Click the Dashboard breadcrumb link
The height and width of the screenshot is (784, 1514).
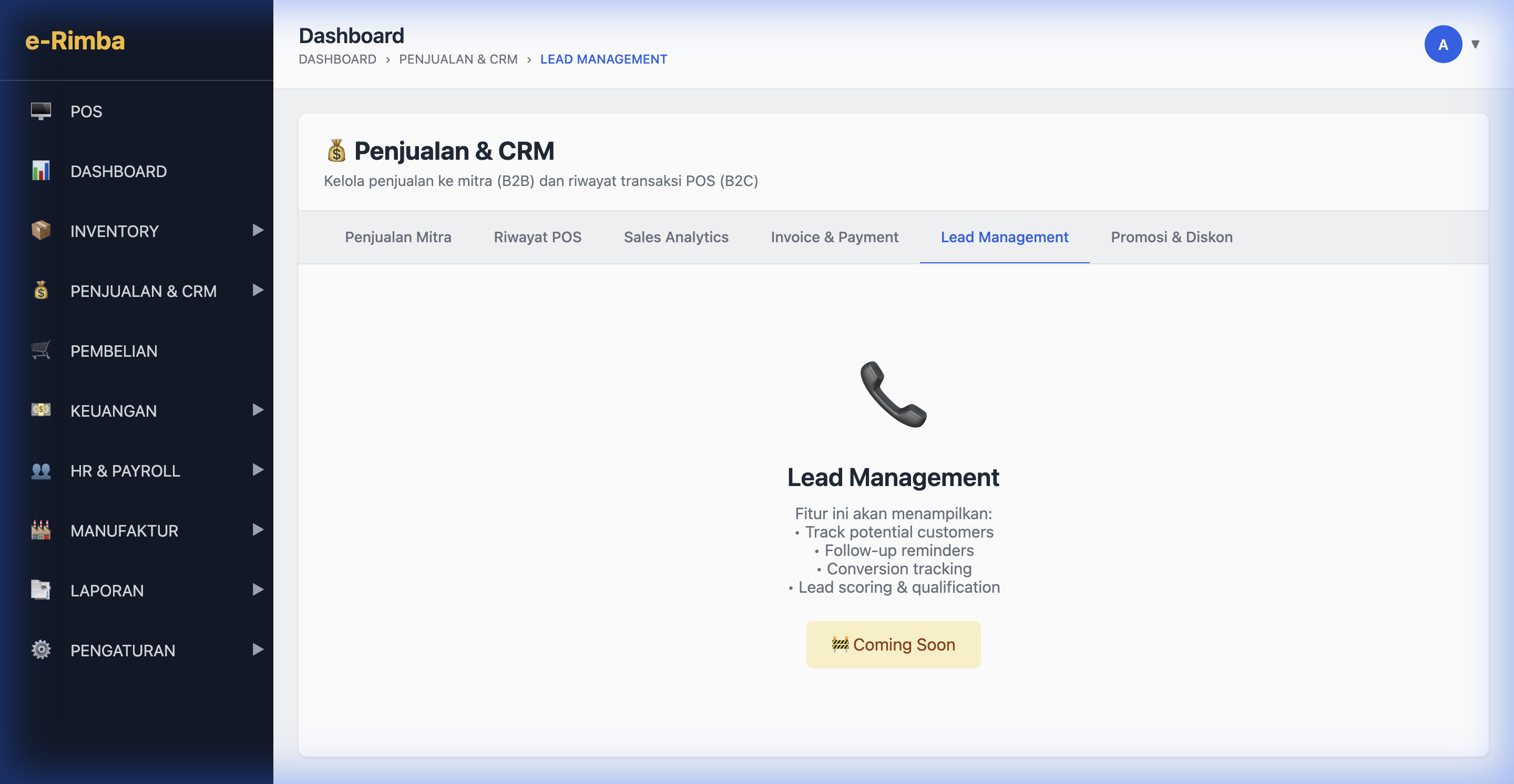(337, 59)
